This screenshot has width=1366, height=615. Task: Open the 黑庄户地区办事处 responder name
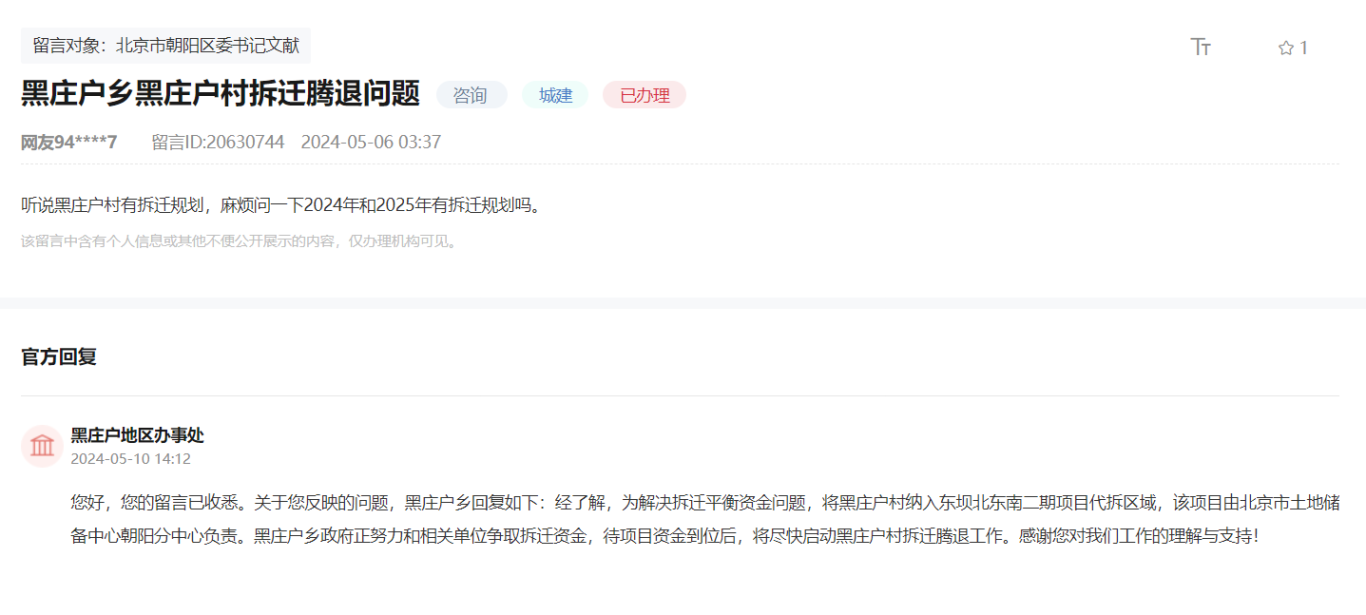click(x=137, y=435)
